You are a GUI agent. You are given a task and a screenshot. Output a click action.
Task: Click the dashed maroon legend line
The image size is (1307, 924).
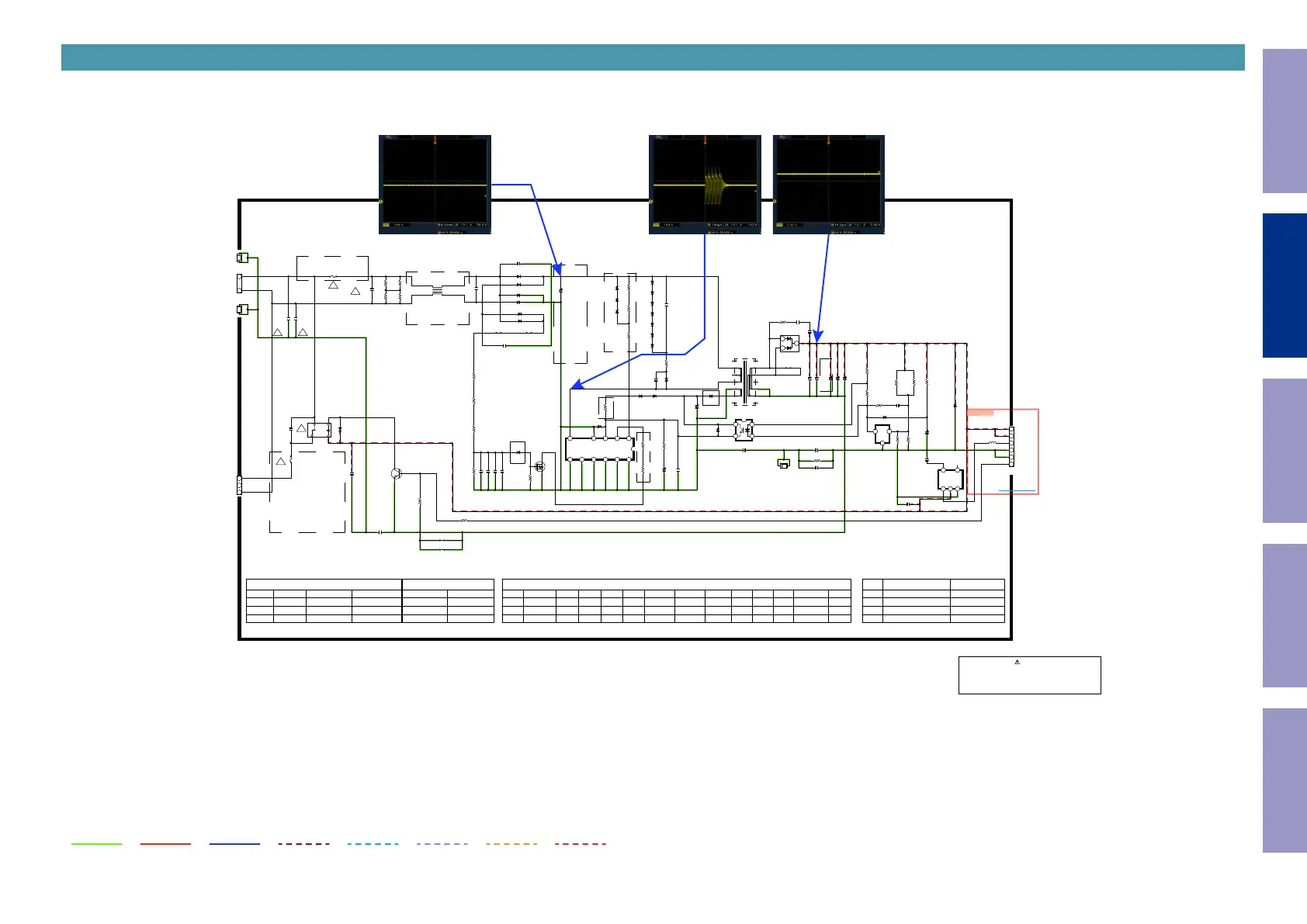303,843
